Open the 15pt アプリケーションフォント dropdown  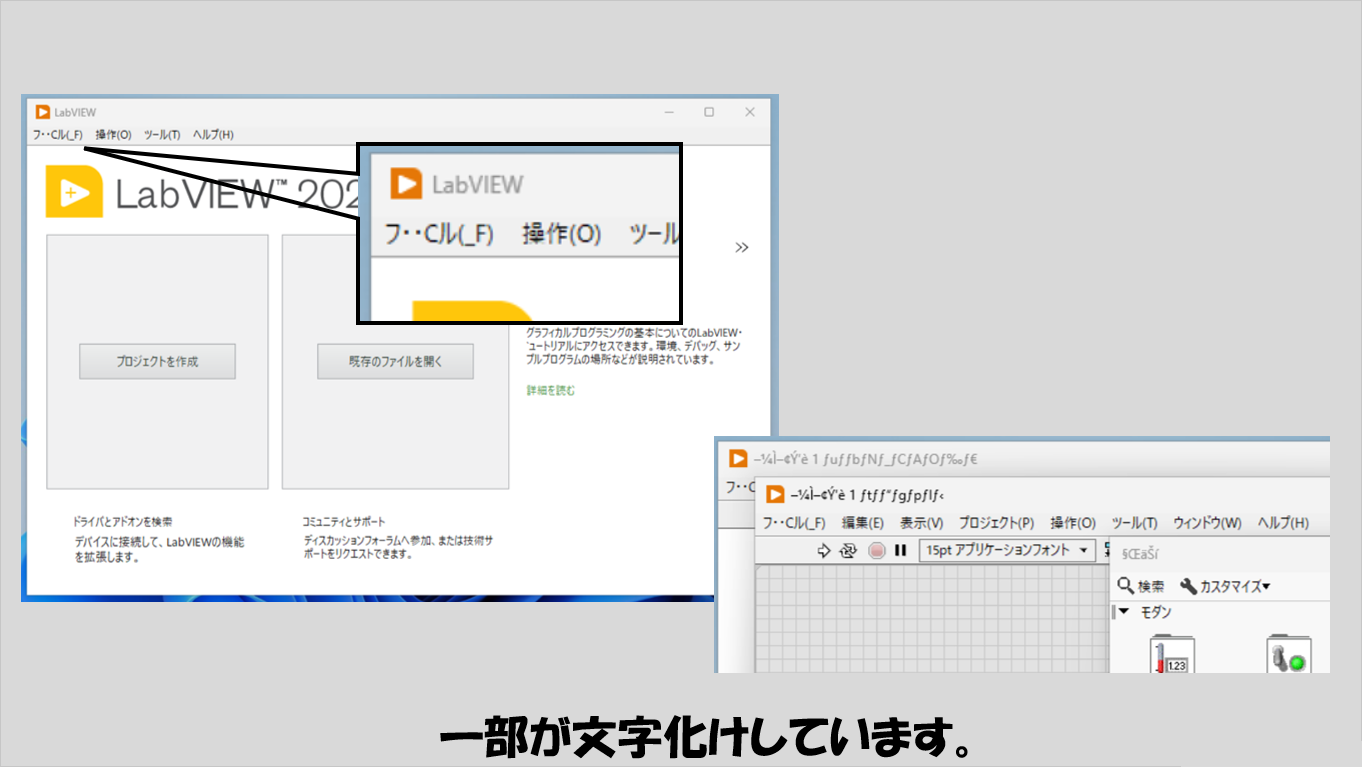tap(1007, 550)
